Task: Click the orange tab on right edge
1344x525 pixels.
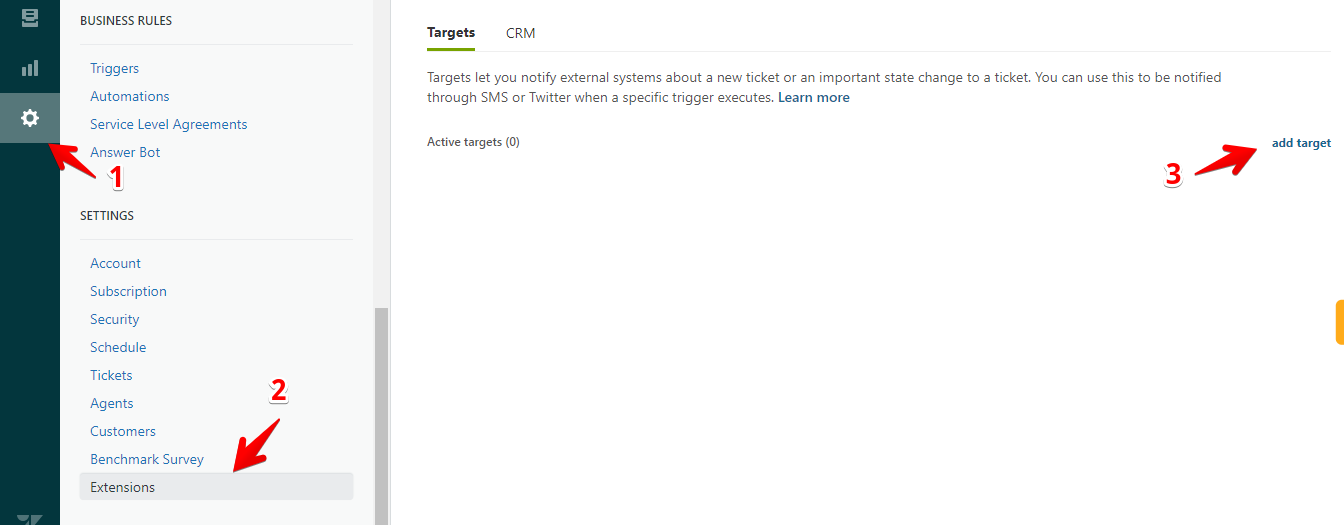Action: point(1339,322)
